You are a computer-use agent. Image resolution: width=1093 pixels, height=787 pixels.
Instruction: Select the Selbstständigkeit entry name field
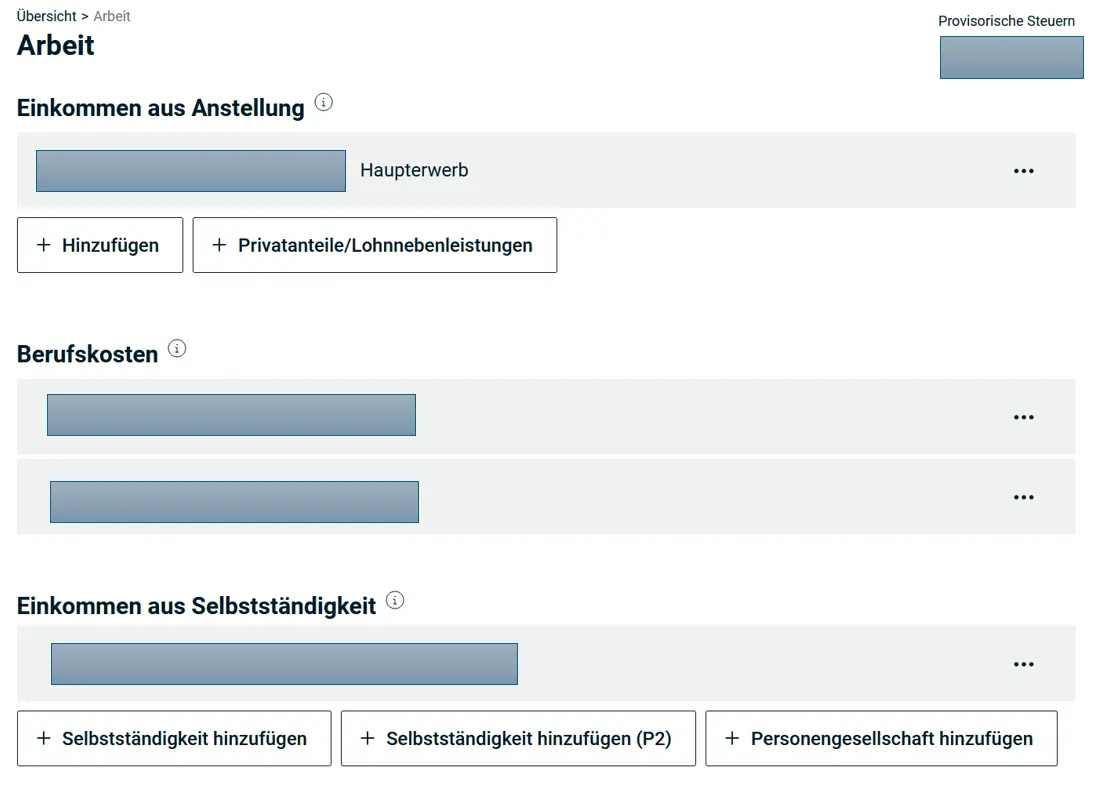point(284,663)
